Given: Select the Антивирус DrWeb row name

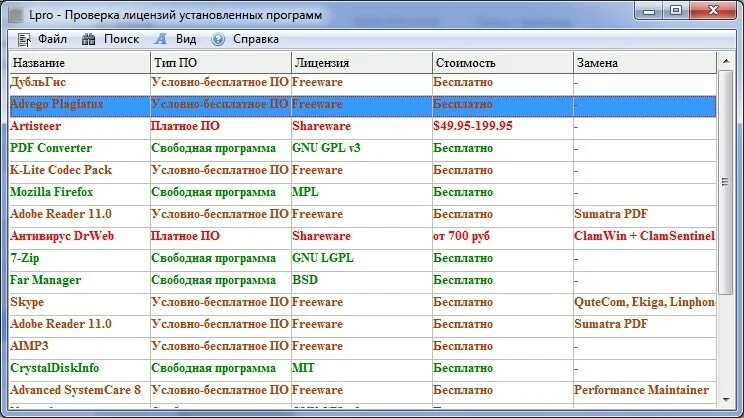Looking at the screenshot, I should (62, 236).
